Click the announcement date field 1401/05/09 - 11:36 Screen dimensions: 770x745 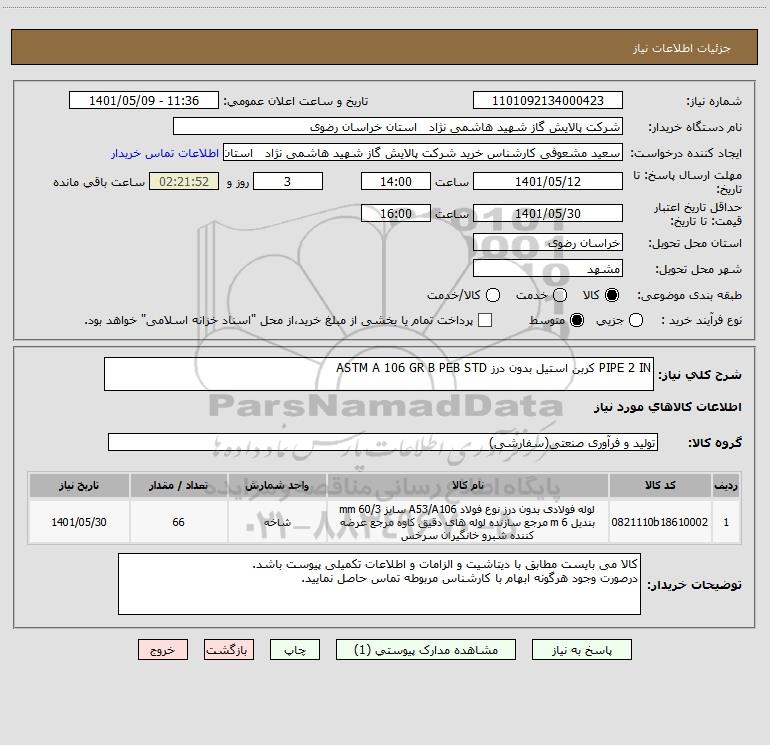click(144, 101)
